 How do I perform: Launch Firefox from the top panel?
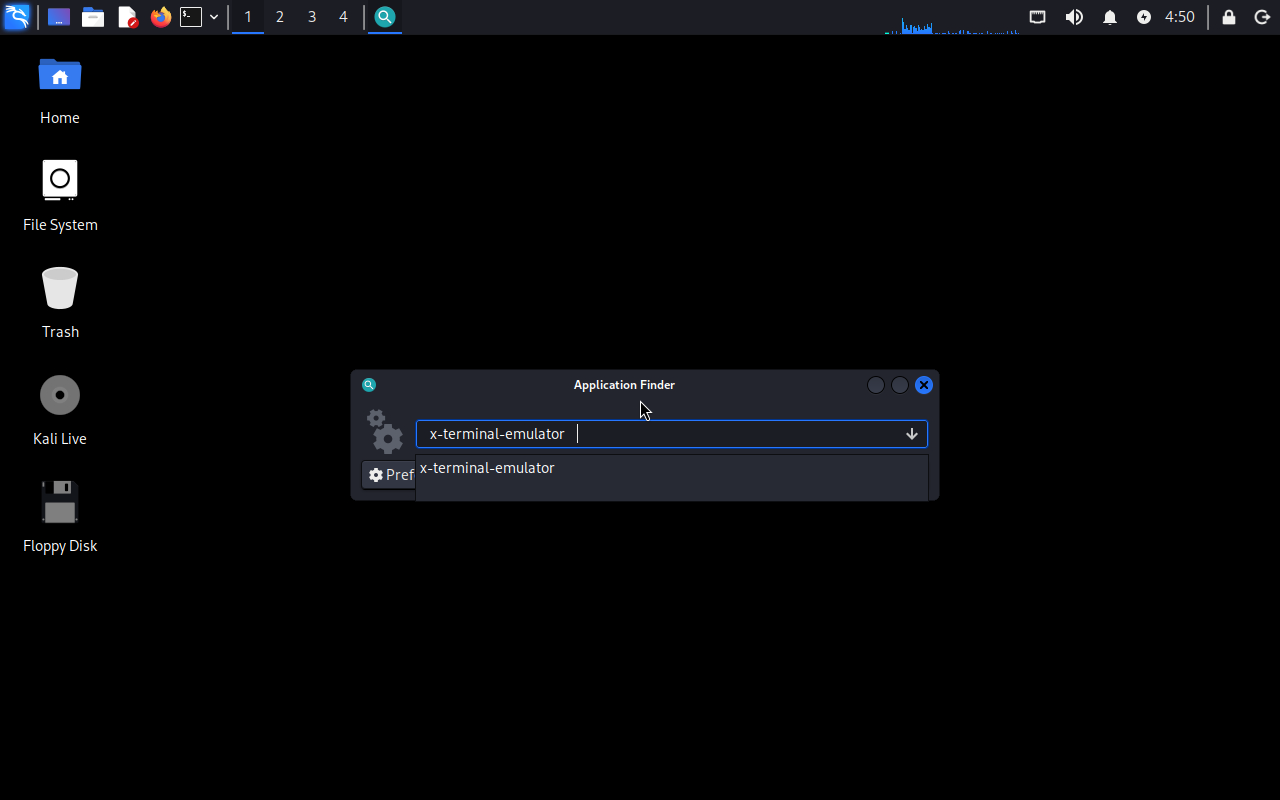(x=160, y=17)
